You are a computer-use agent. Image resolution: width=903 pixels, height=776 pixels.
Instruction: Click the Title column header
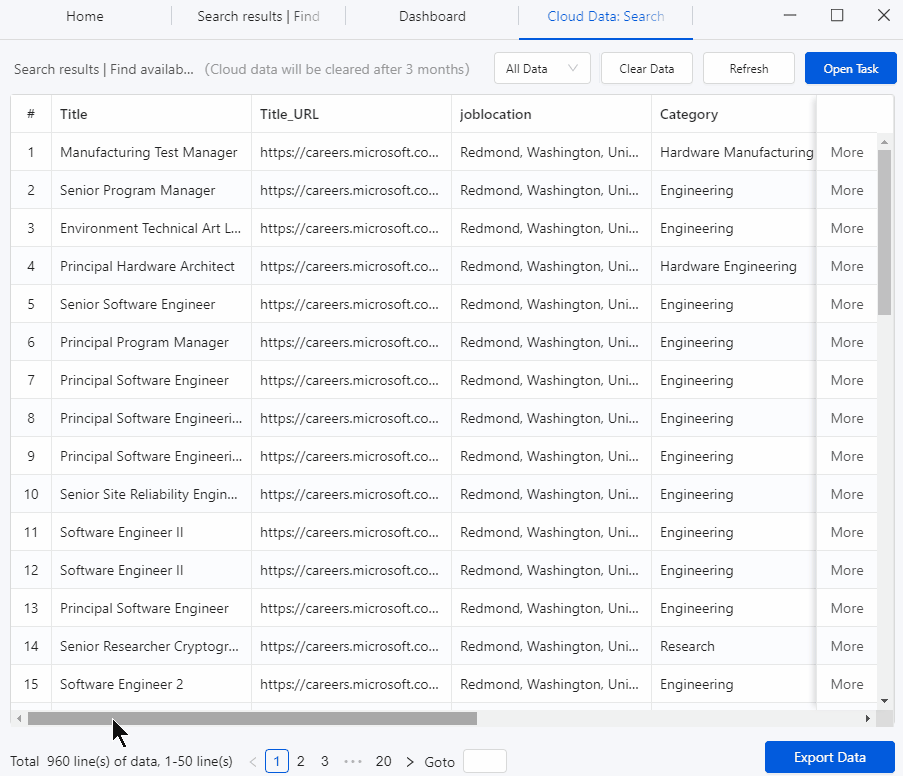click(151, 114)
